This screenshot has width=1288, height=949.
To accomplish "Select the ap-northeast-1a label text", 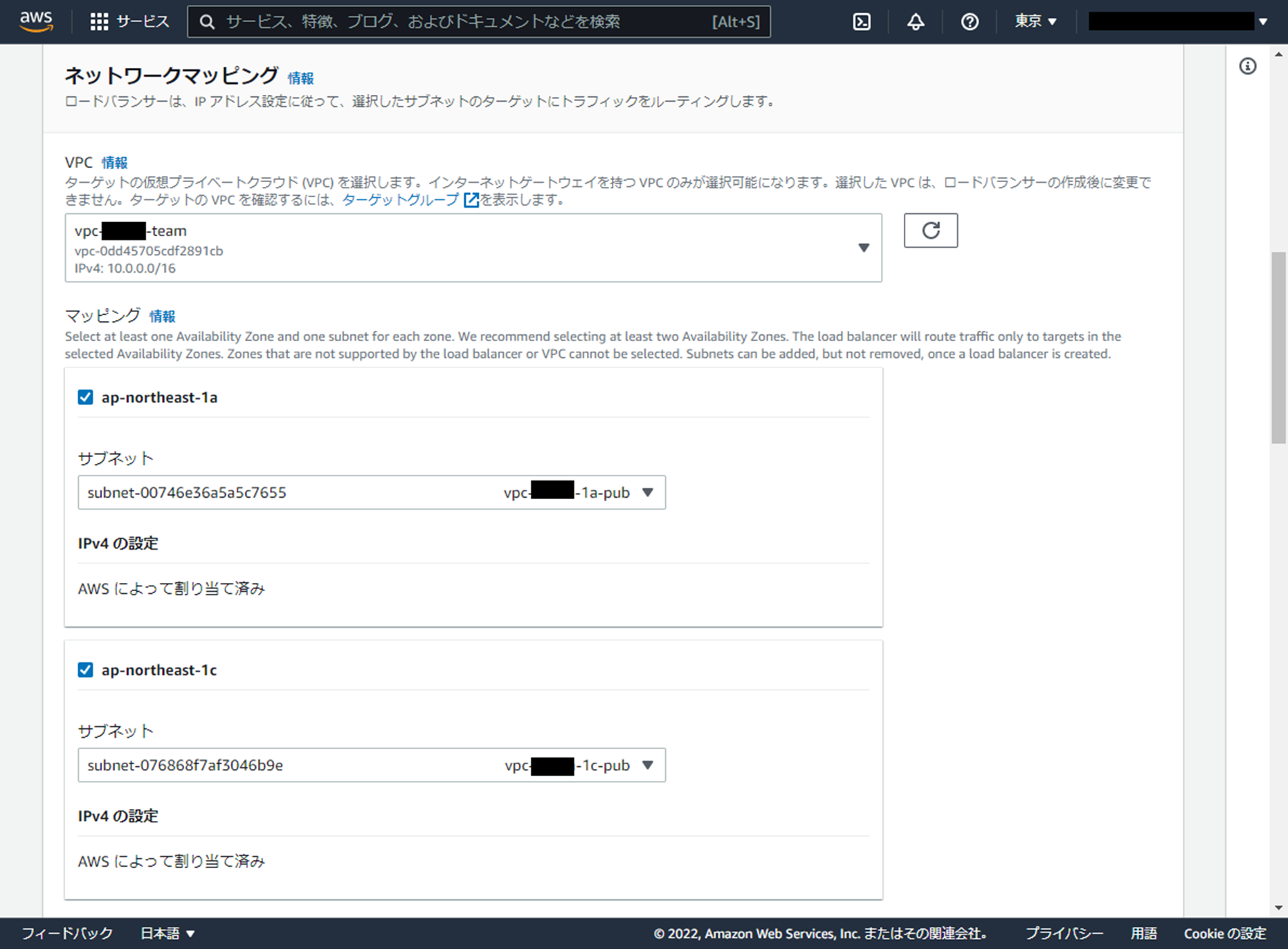I will 159,397.
